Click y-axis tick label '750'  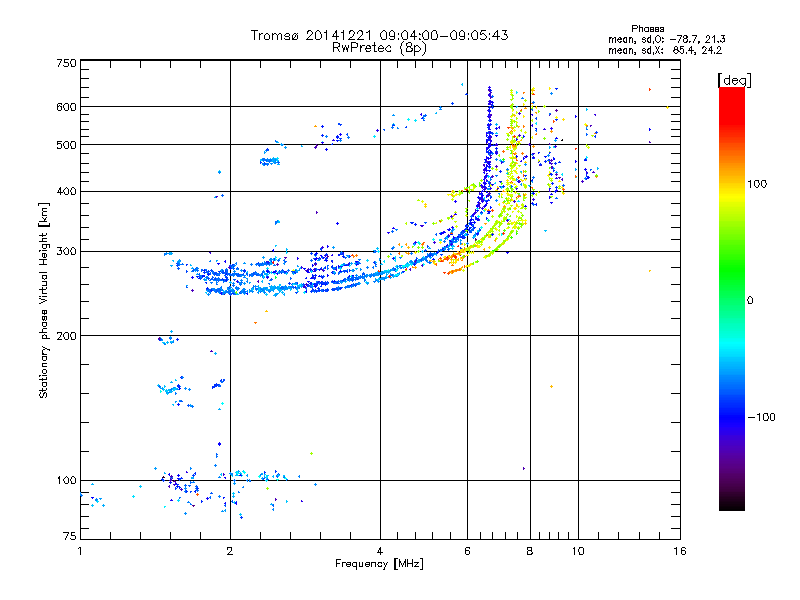coord(66,63)
